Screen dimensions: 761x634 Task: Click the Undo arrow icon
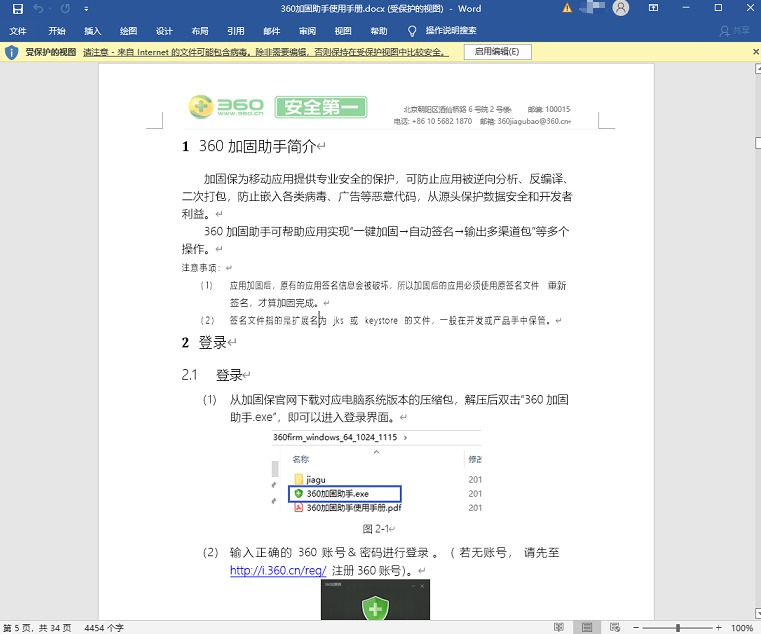coord(38,9)
